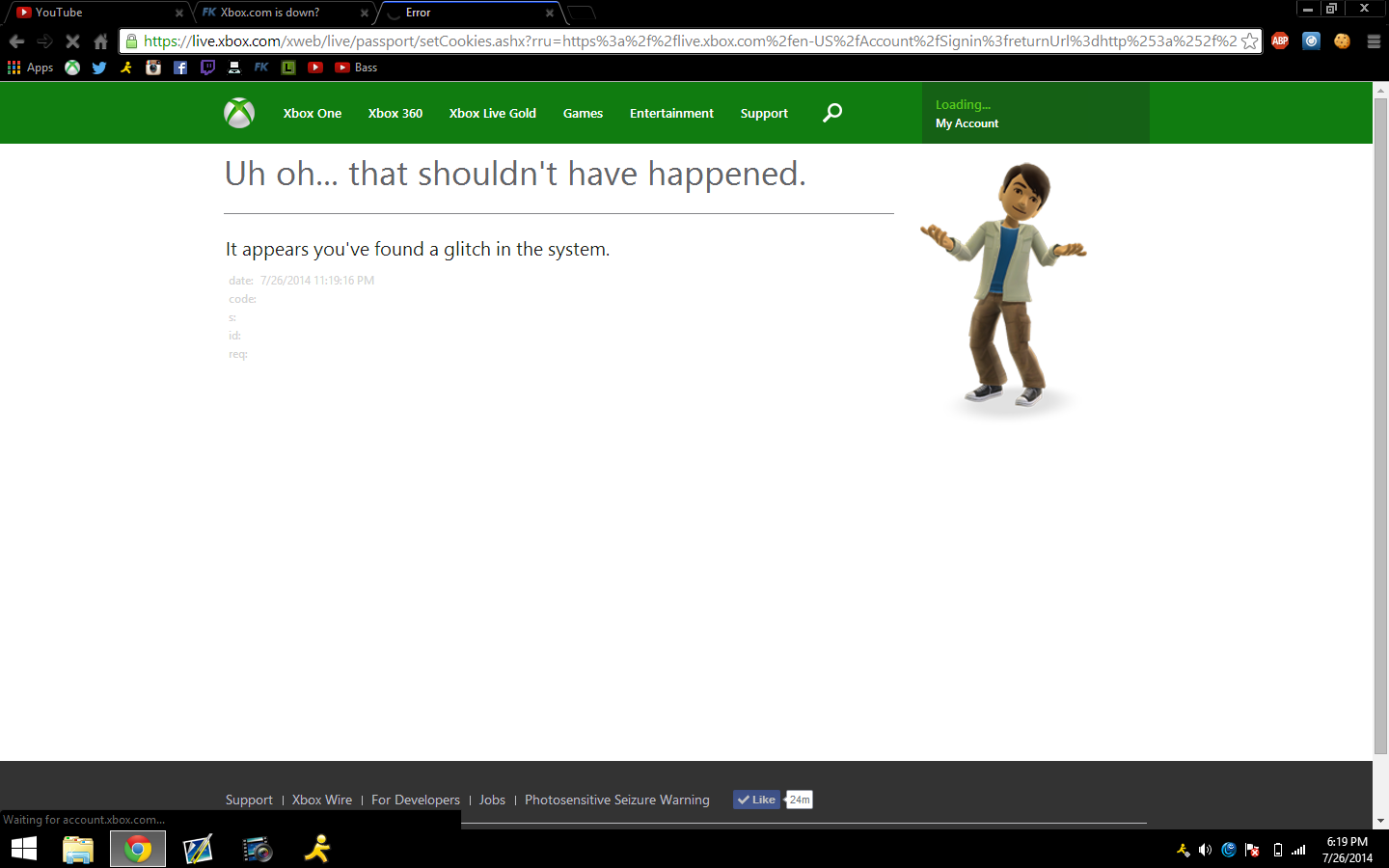Open the Xbox 360 menu
The image size is (1389, 868).
395,113
